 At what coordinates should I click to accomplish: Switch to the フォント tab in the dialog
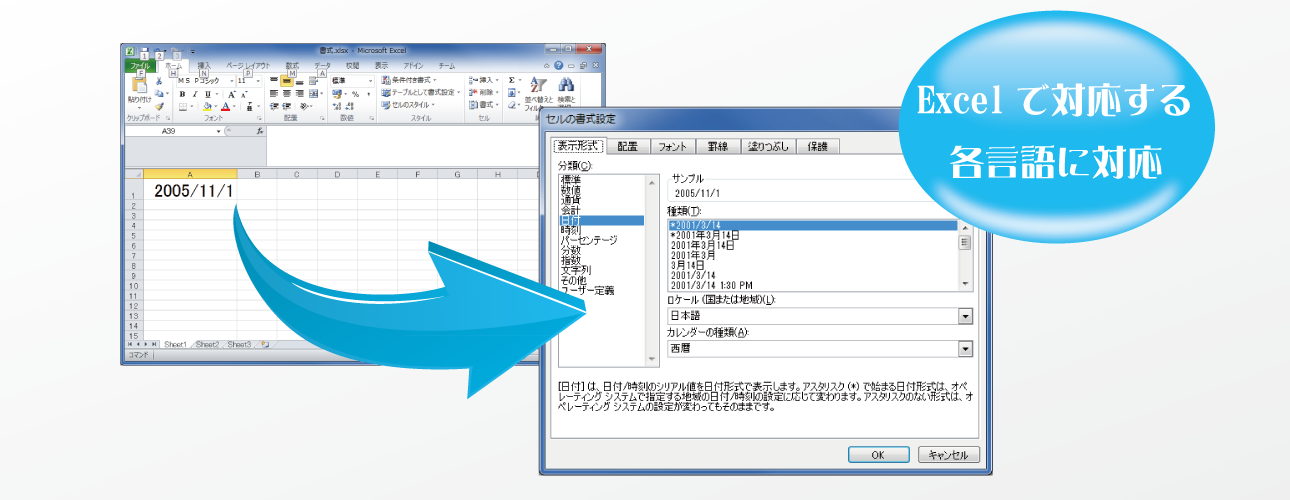click(x=671, y=146)
